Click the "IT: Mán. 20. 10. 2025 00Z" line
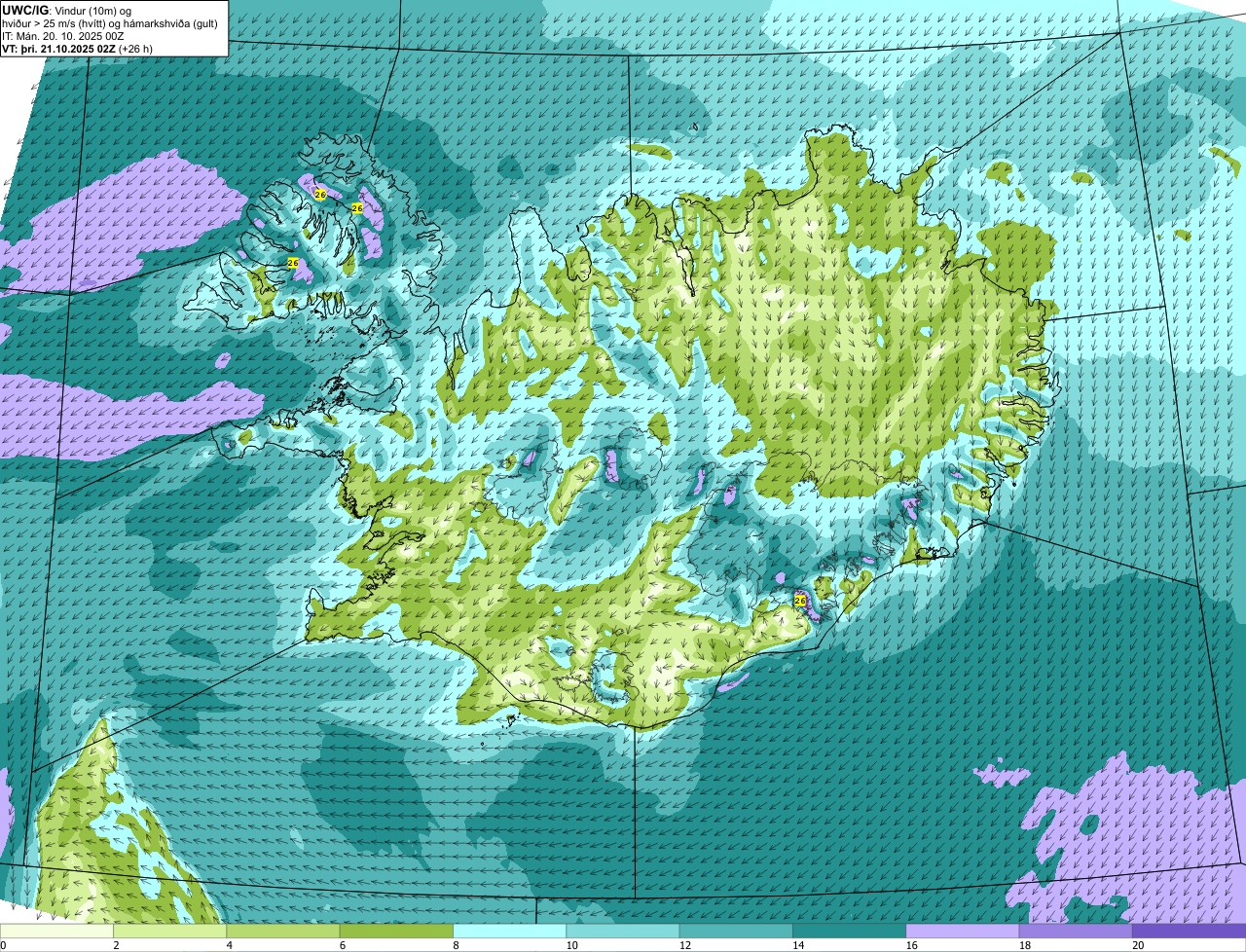 click(62, 36)
